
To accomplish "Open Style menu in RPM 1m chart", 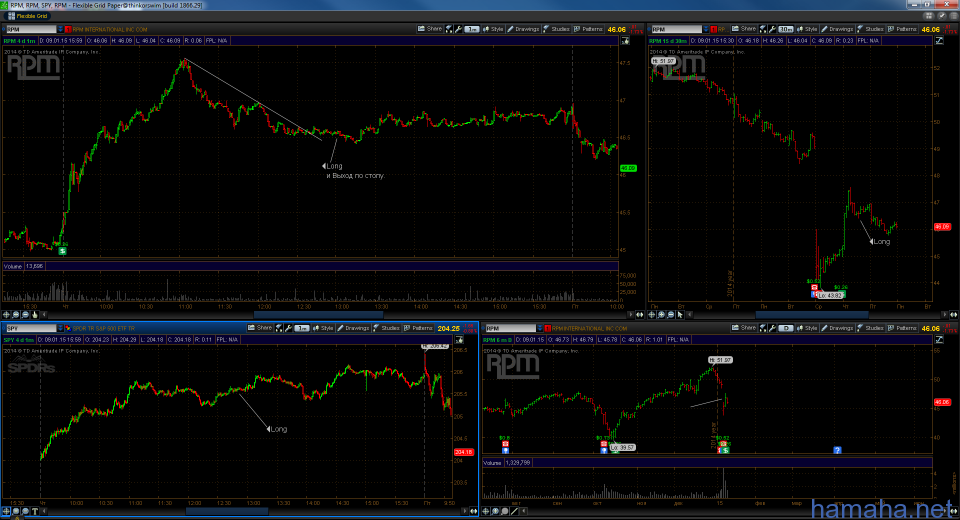I will 493,29.
